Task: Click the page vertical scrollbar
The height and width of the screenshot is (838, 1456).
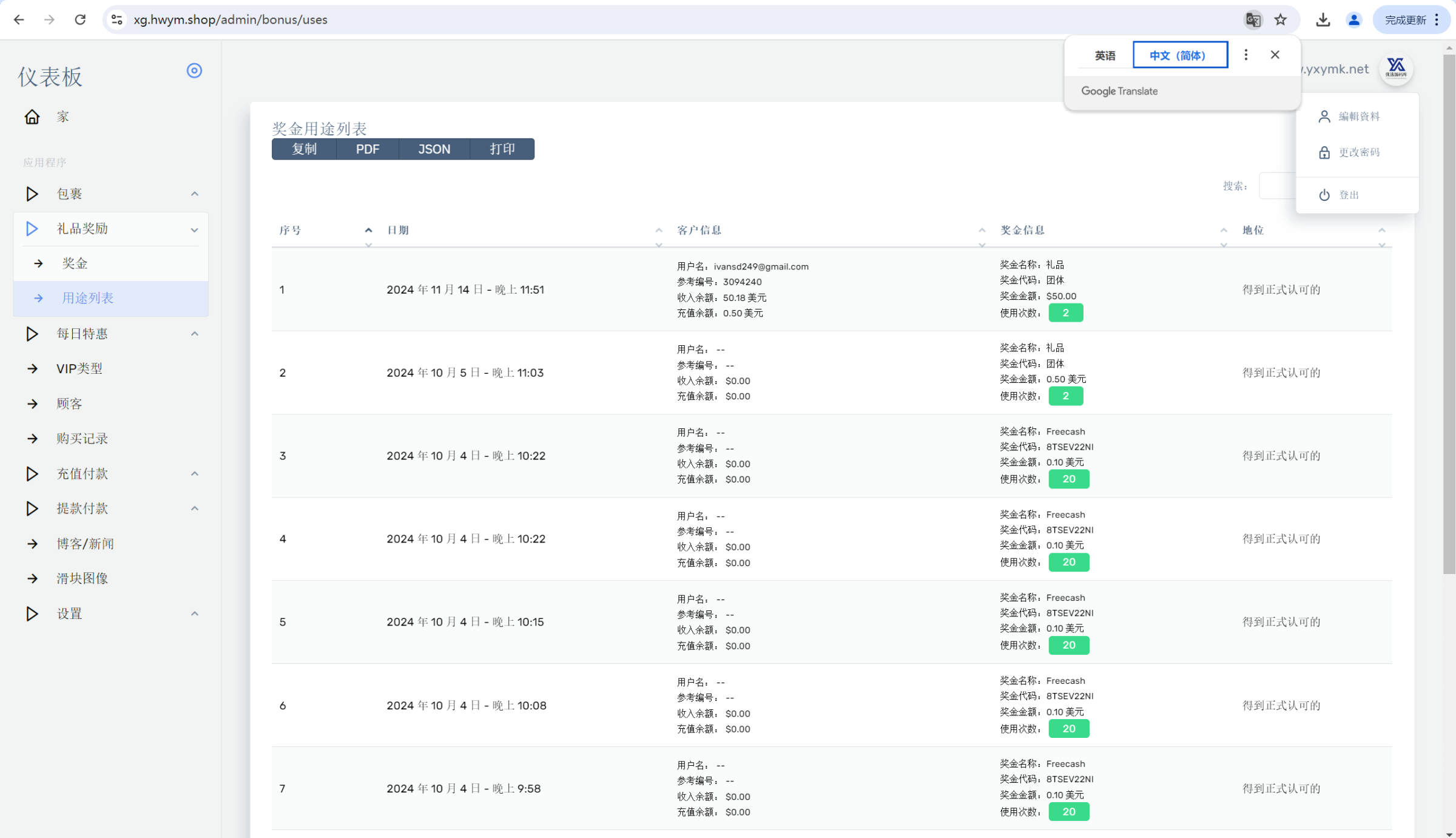Action: point(1449,303)
